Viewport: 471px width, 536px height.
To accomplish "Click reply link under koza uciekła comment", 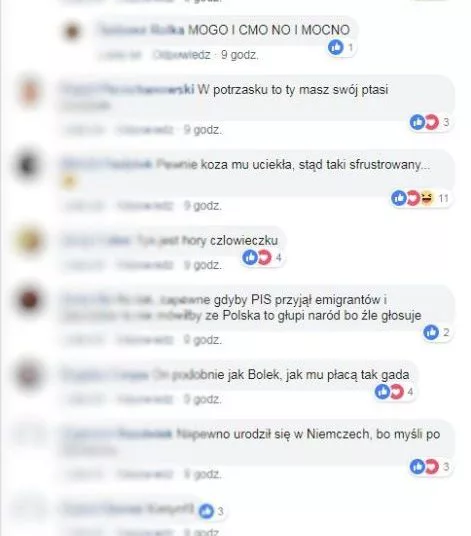I will click(x=145, y=205).
